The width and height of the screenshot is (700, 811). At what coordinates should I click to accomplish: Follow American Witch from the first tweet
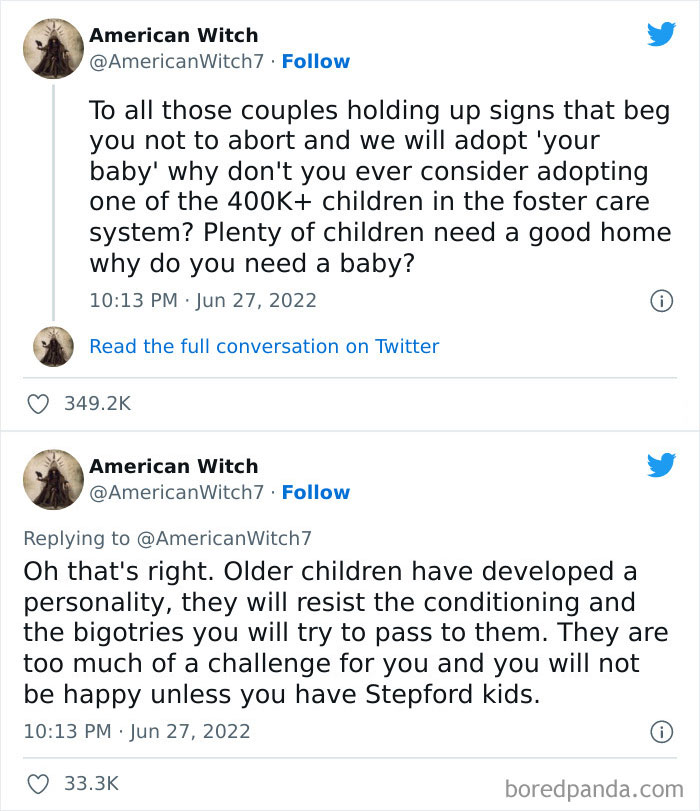click(x=317, y=61)
